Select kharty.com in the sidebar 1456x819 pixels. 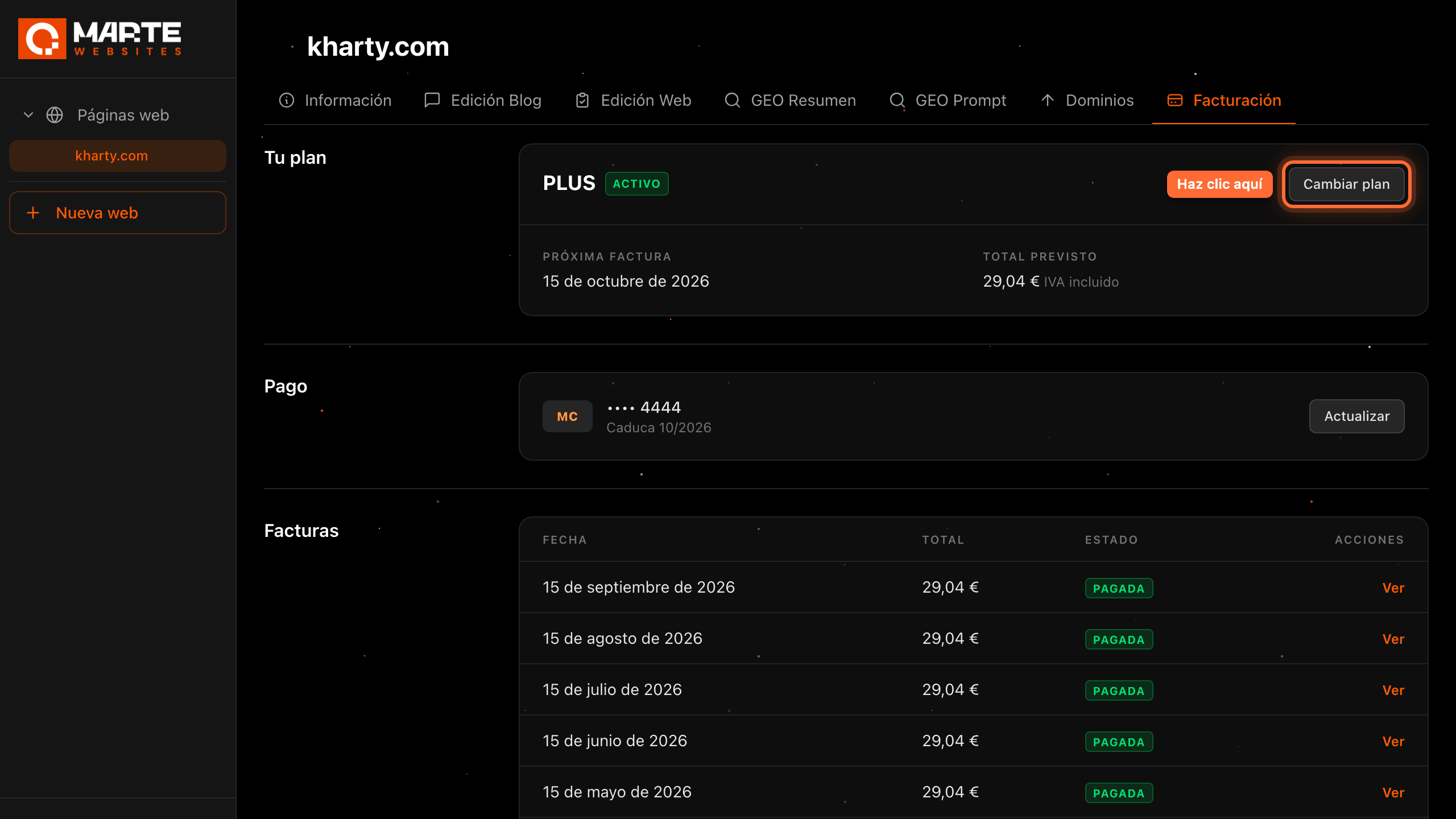(x=118, y=156)
